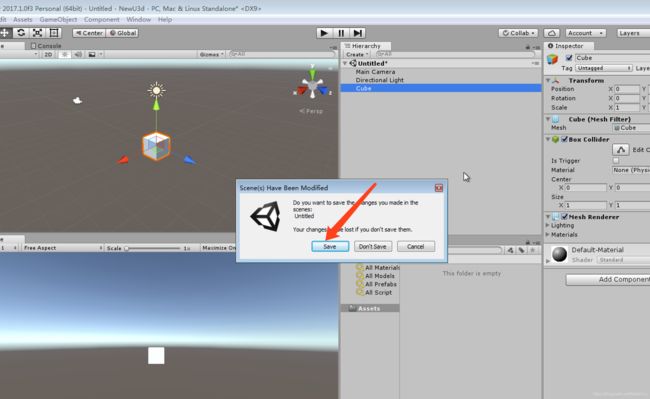Select the Scale tool in toolbar
Viewport: 650px width, 399px height.
tap(37, 33)
